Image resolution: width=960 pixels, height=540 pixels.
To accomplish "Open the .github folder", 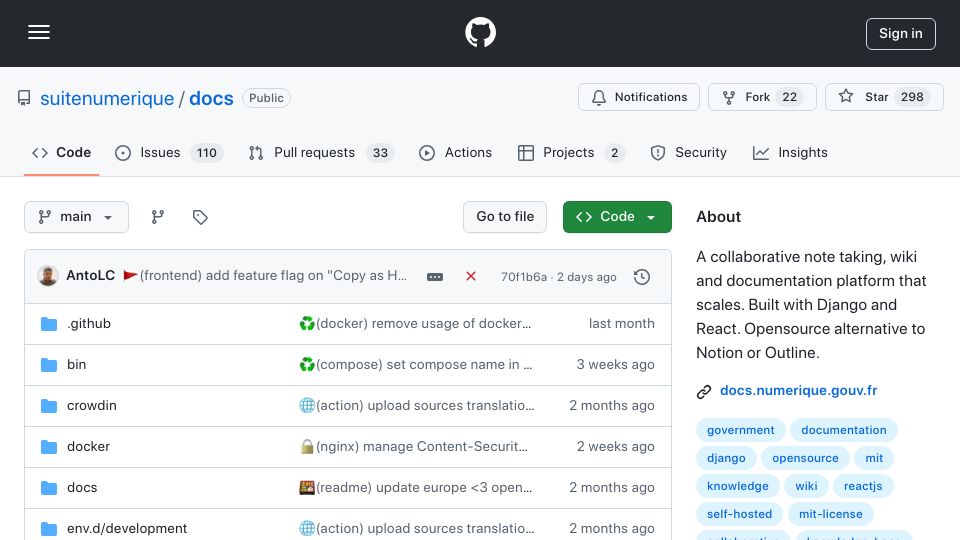I will (89, 323).
